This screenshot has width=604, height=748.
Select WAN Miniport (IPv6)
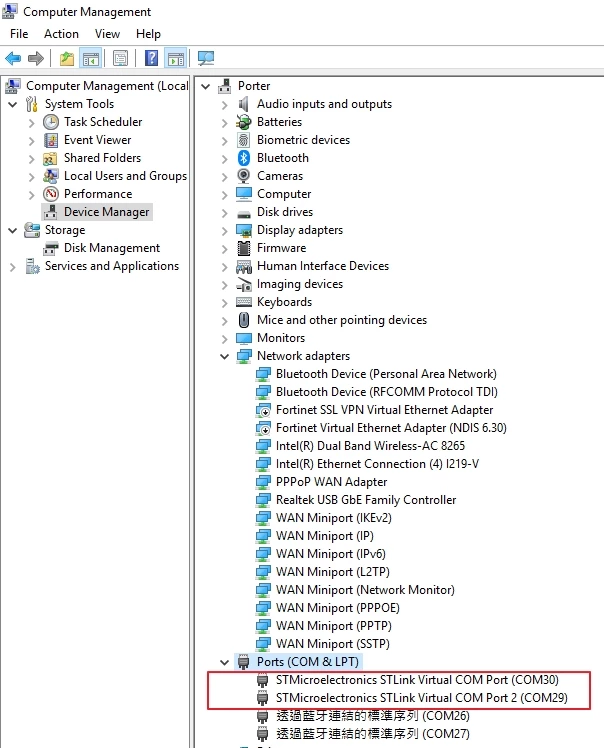pos(331,554)
